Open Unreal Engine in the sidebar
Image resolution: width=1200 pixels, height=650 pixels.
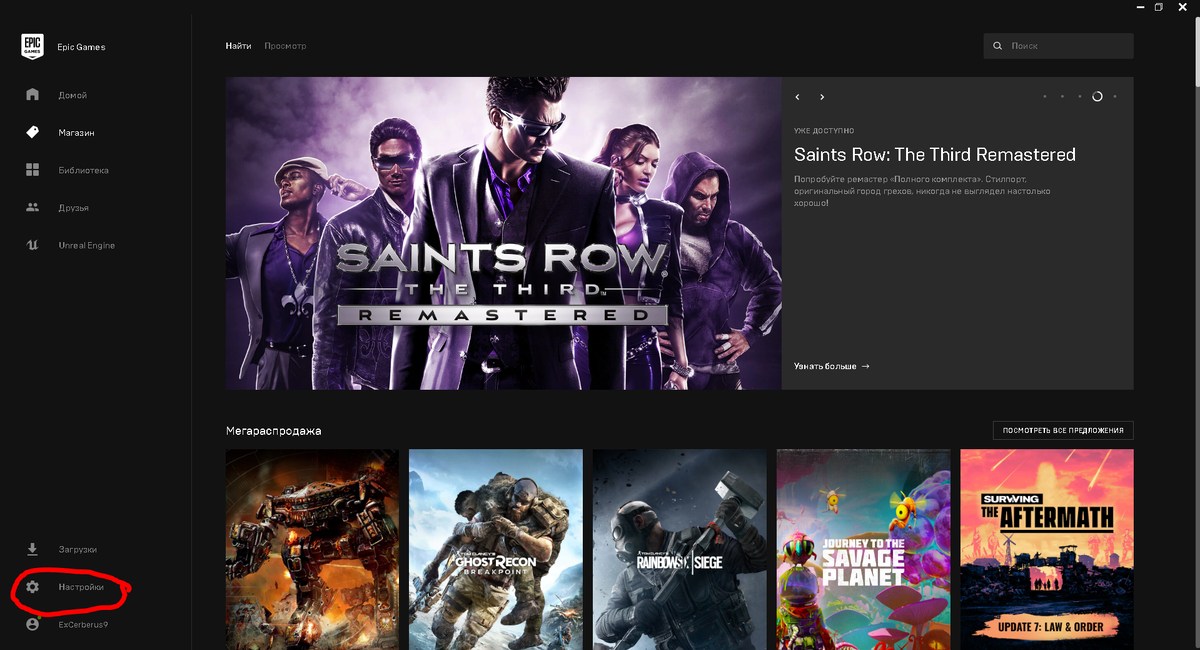pos(86,245)
